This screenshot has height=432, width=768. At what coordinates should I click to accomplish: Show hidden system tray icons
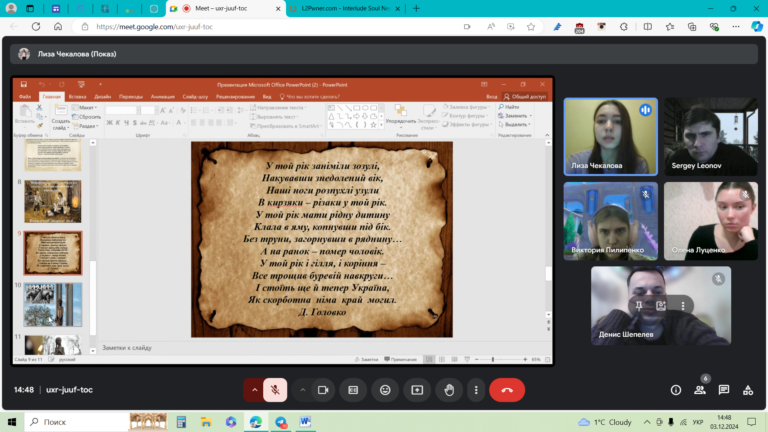point(647,422)
